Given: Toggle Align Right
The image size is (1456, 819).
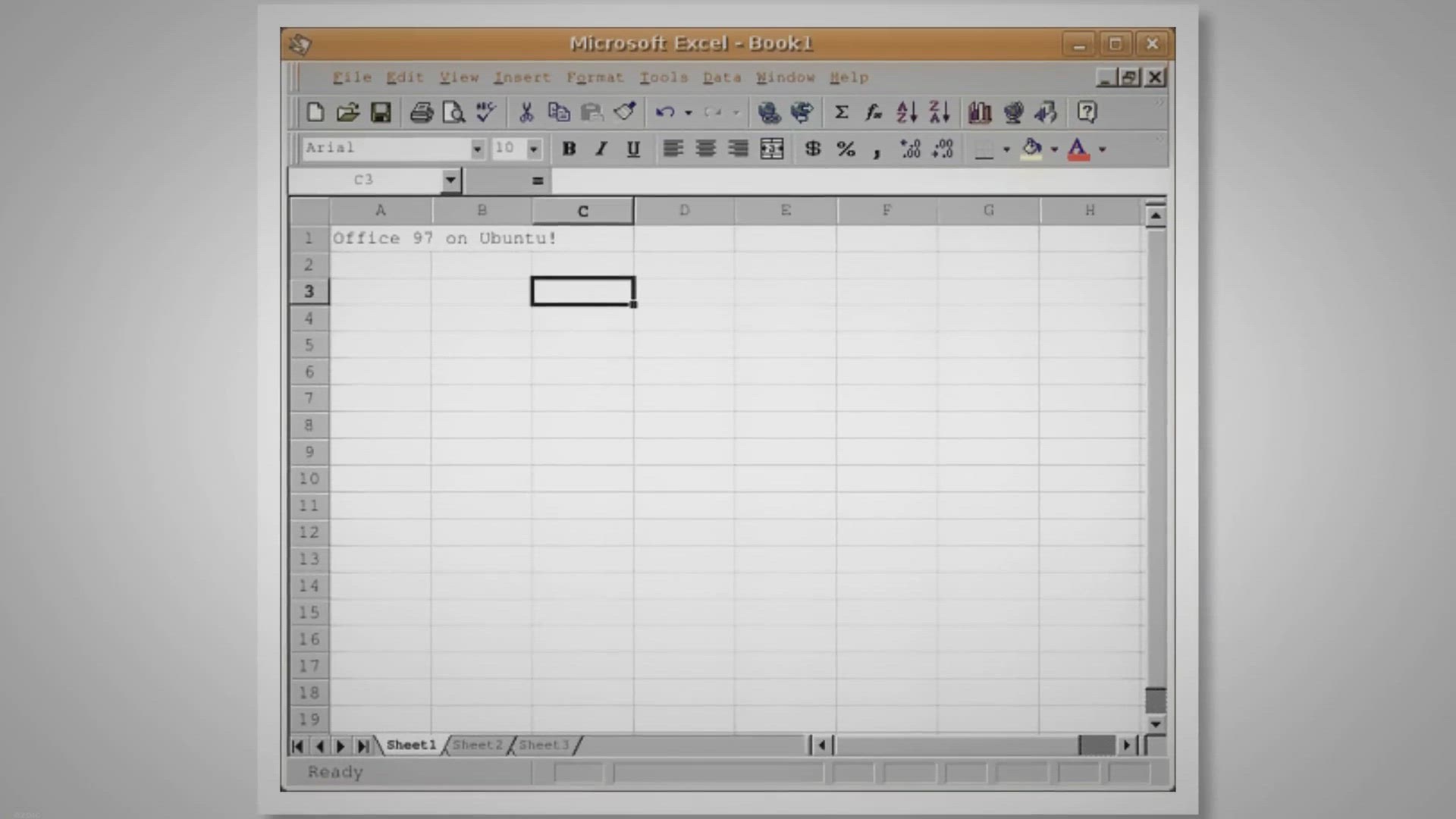Looking at the screenshot, I should tap(738, 149).
